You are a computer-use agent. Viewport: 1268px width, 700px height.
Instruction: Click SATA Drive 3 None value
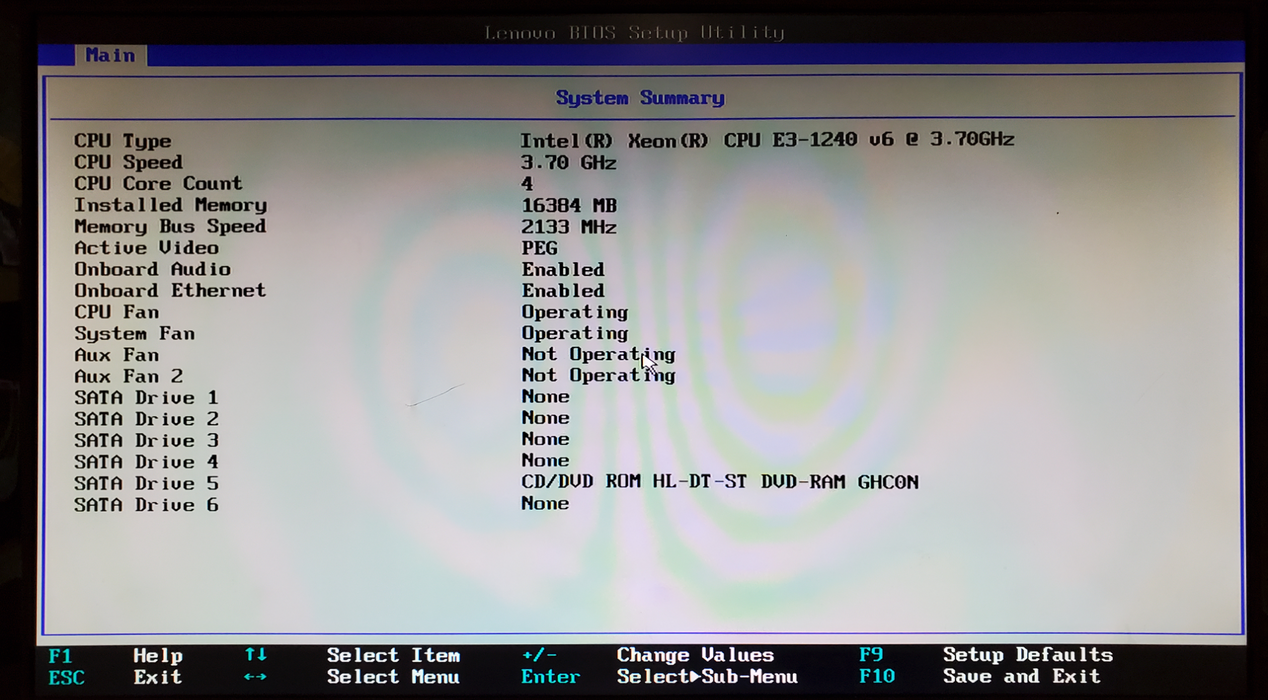click(545, 439)
